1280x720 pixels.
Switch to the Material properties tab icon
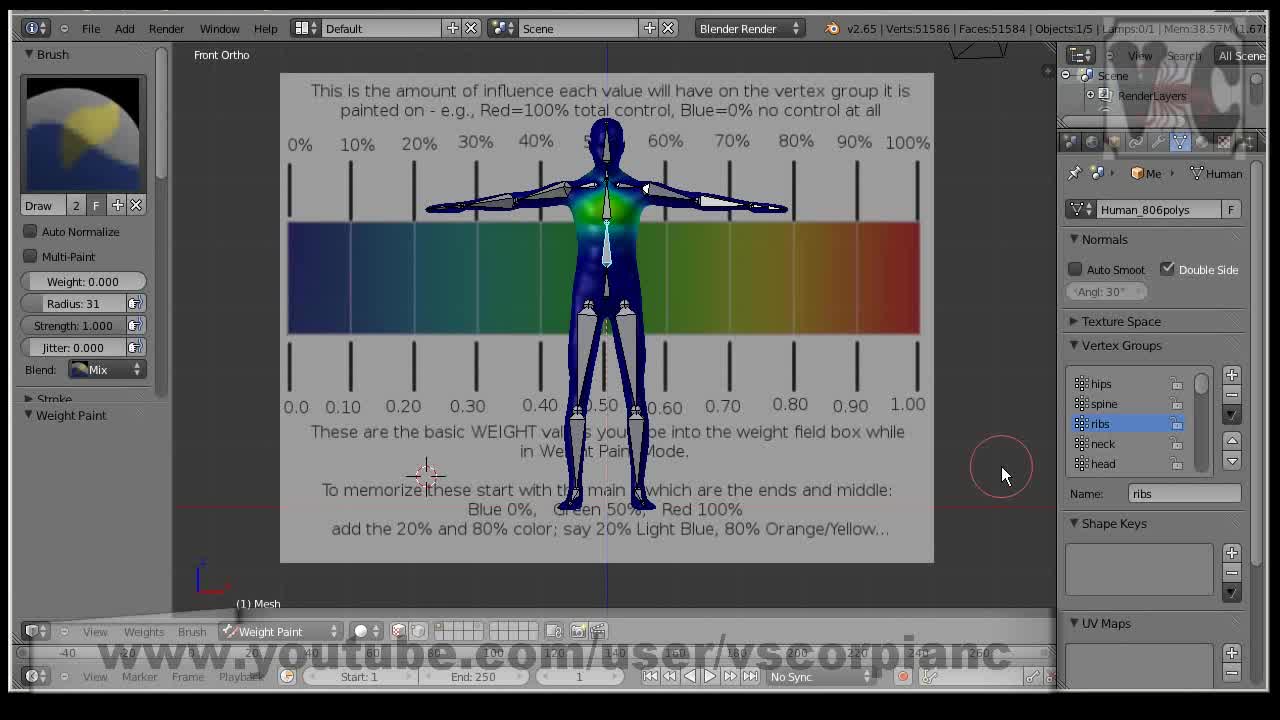tap(1202, 142)
